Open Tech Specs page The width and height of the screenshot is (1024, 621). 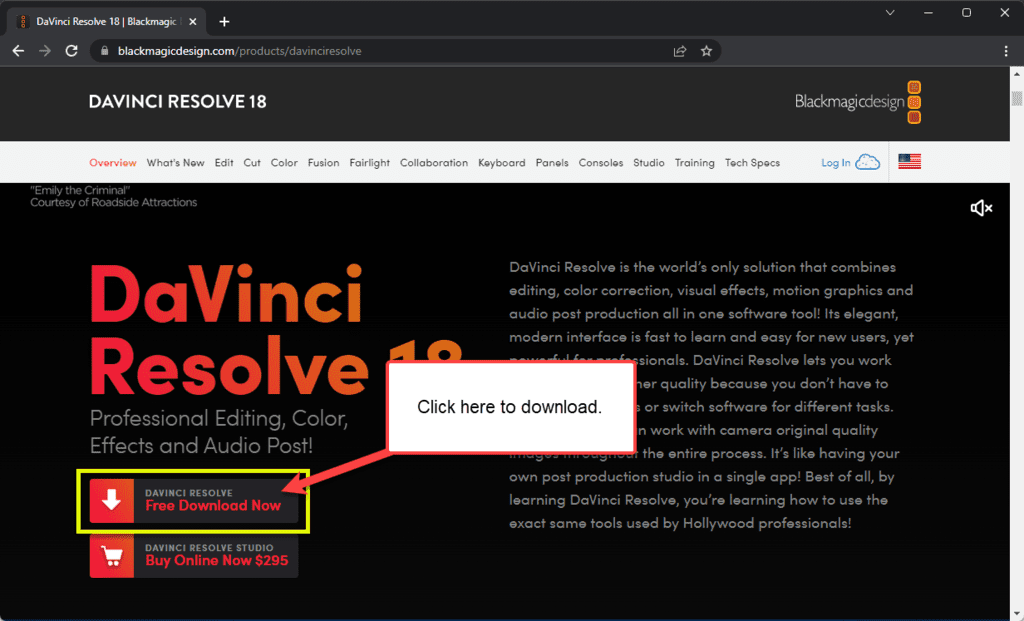[x=752, y=163]
